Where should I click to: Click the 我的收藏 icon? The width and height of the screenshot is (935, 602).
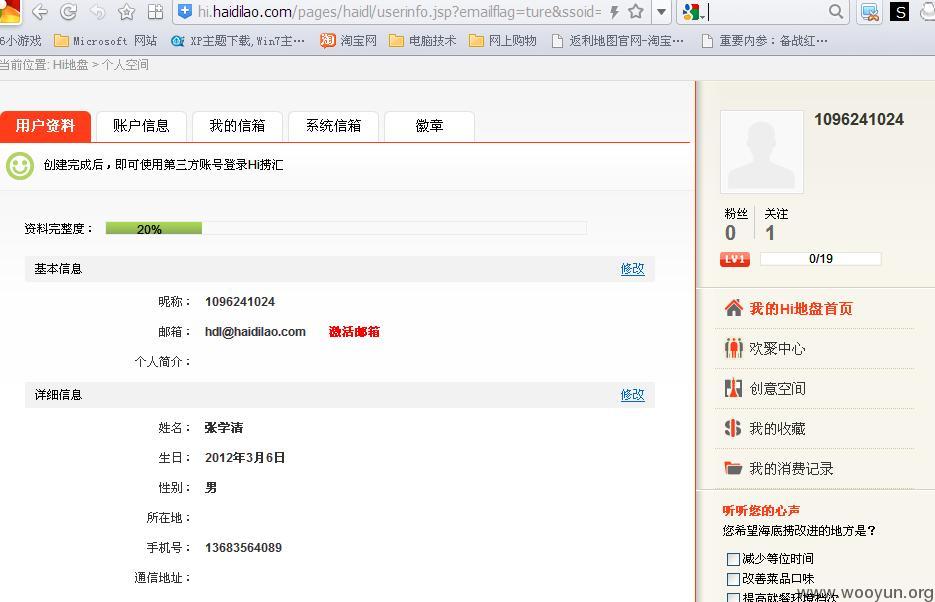[x=733, y=428]
